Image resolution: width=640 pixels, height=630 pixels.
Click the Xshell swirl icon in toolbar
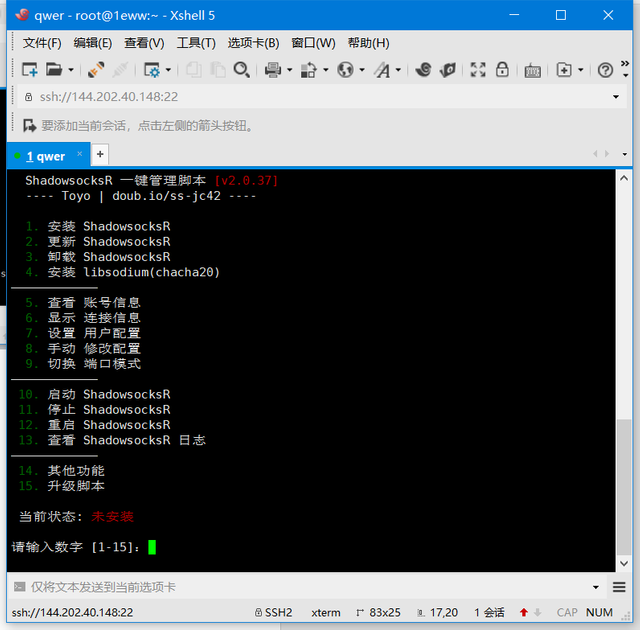[423, 70]
